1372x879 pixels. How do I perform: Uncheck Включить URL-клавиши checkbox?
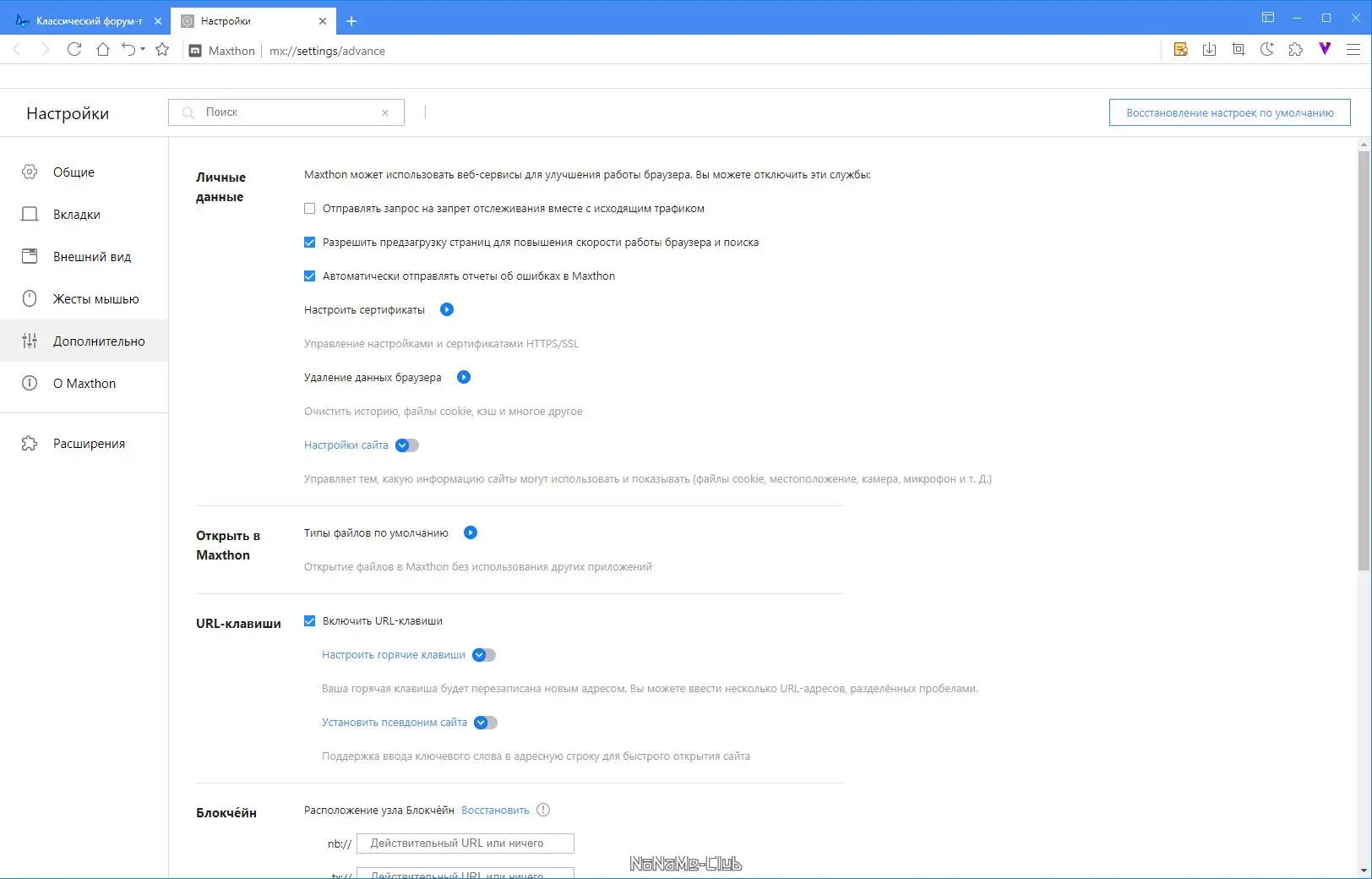(x=309, y=620)
